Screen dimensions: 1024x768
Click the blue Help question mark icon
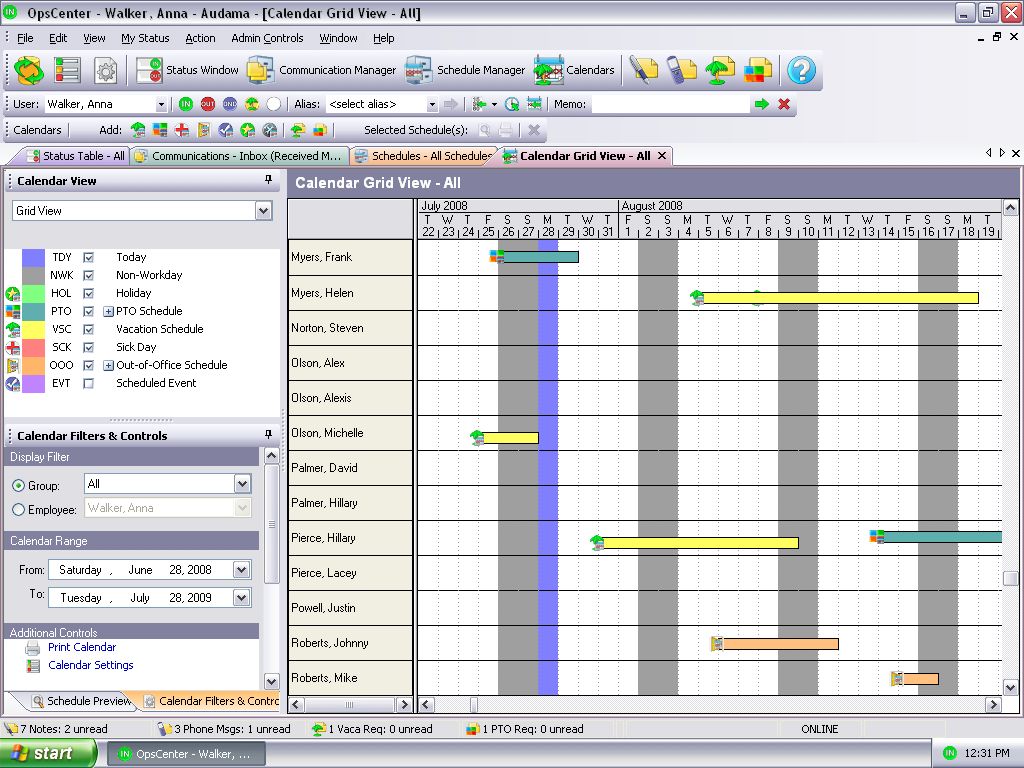(801, 70)
